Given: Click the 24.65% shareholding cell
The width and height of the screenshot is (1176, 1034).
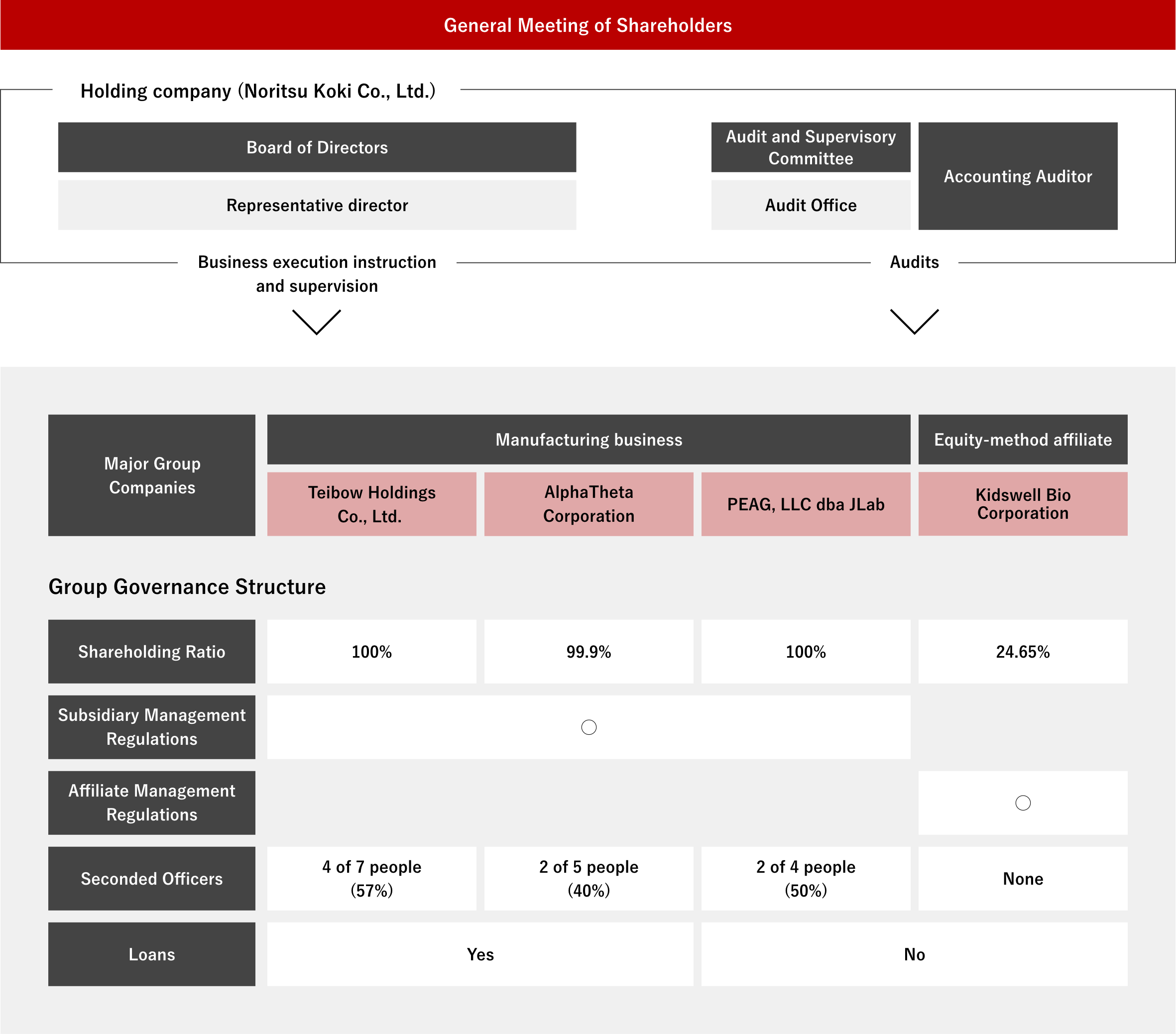Looking at the screenshot, I should pos(1023,651).
